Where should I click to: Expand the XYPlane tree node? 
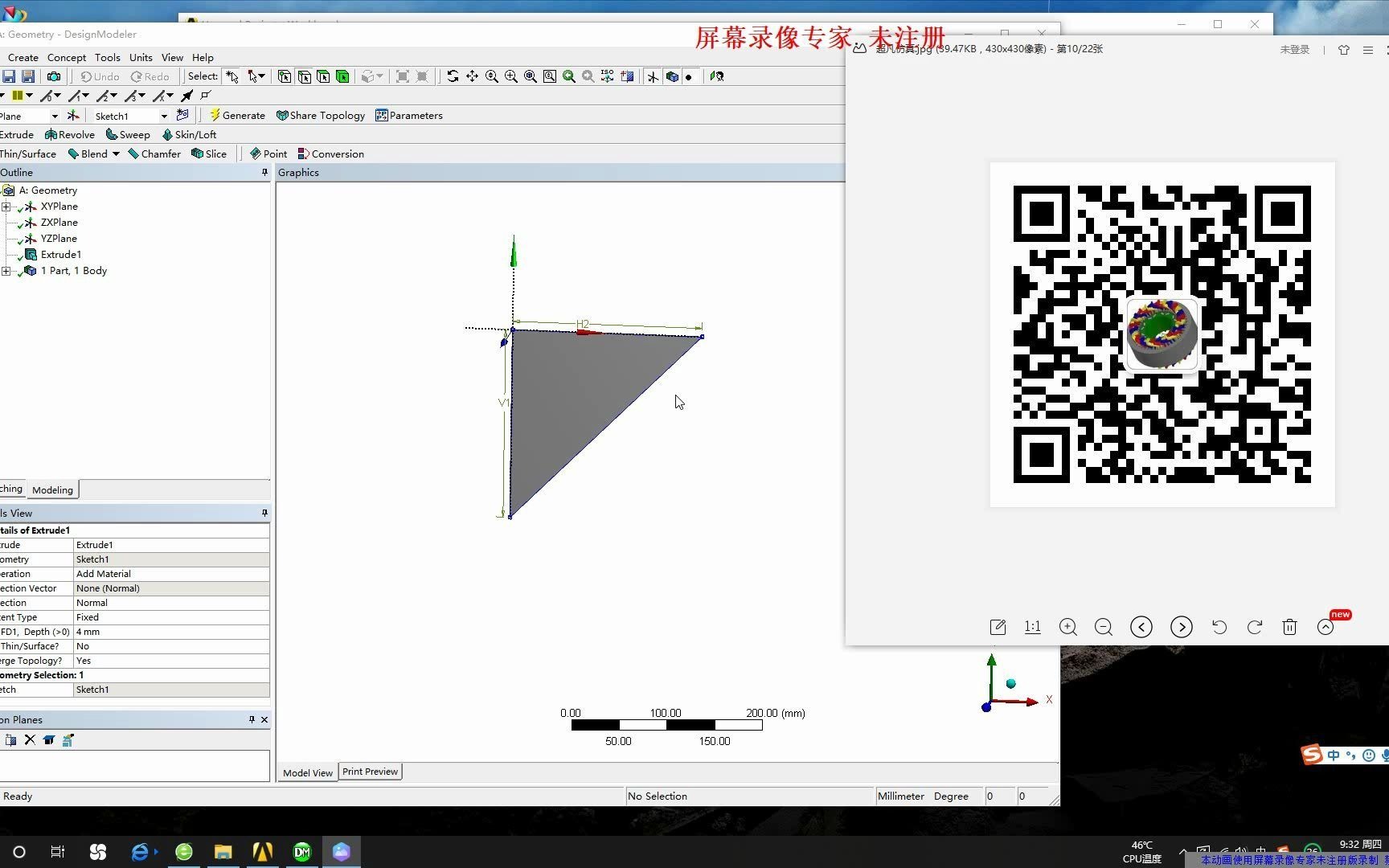point(6,207)
